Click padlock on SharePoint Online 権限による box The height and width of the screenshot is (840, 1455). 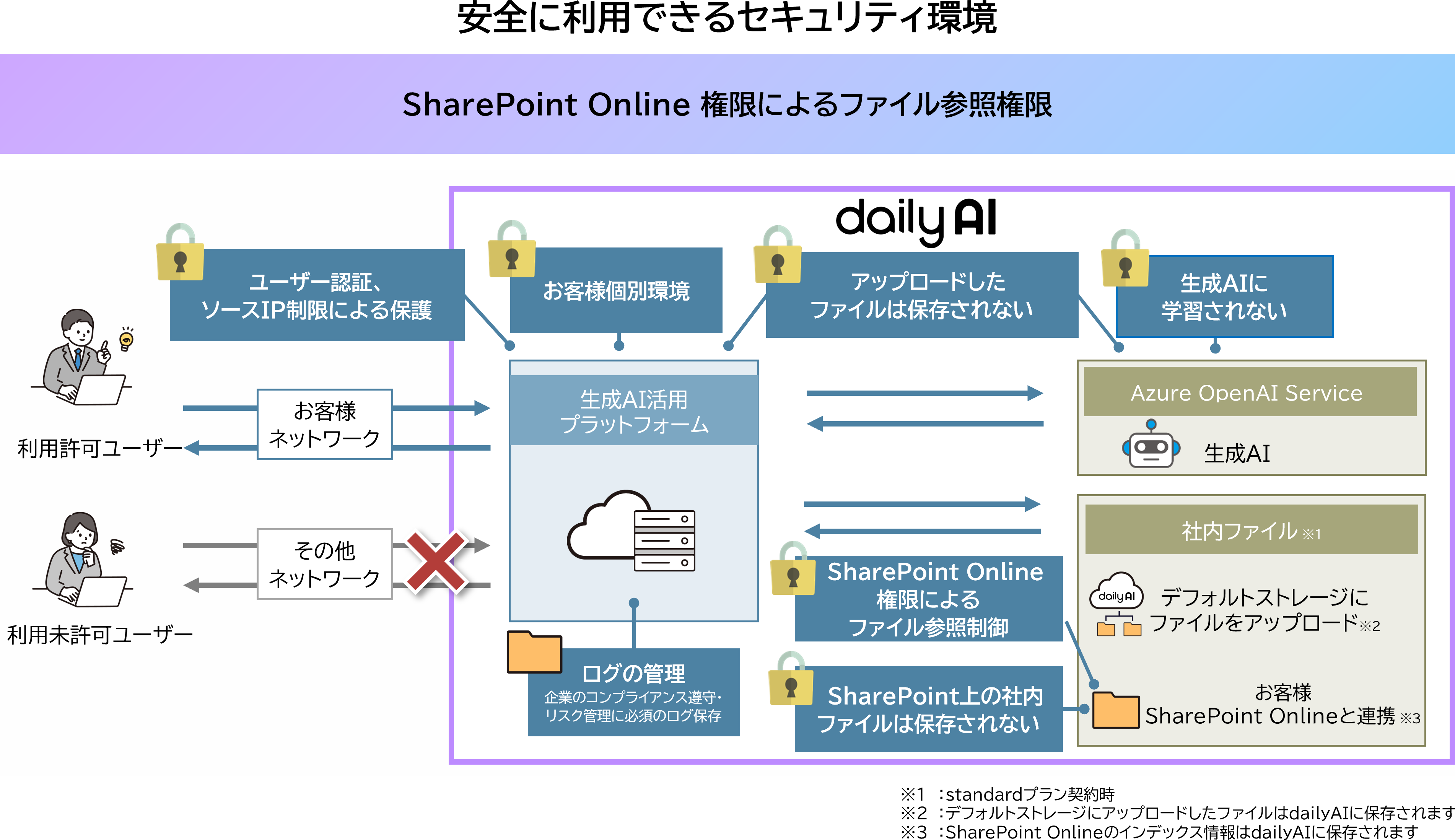[793, 568]
